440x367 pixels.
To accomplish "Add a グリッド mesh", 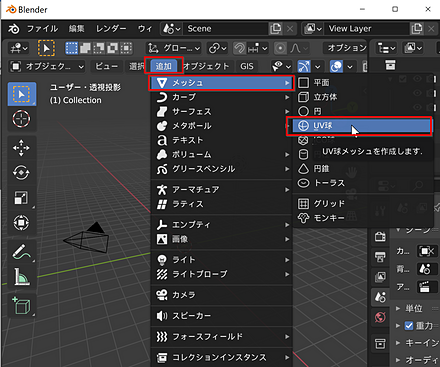I will (x=362, y=203).
